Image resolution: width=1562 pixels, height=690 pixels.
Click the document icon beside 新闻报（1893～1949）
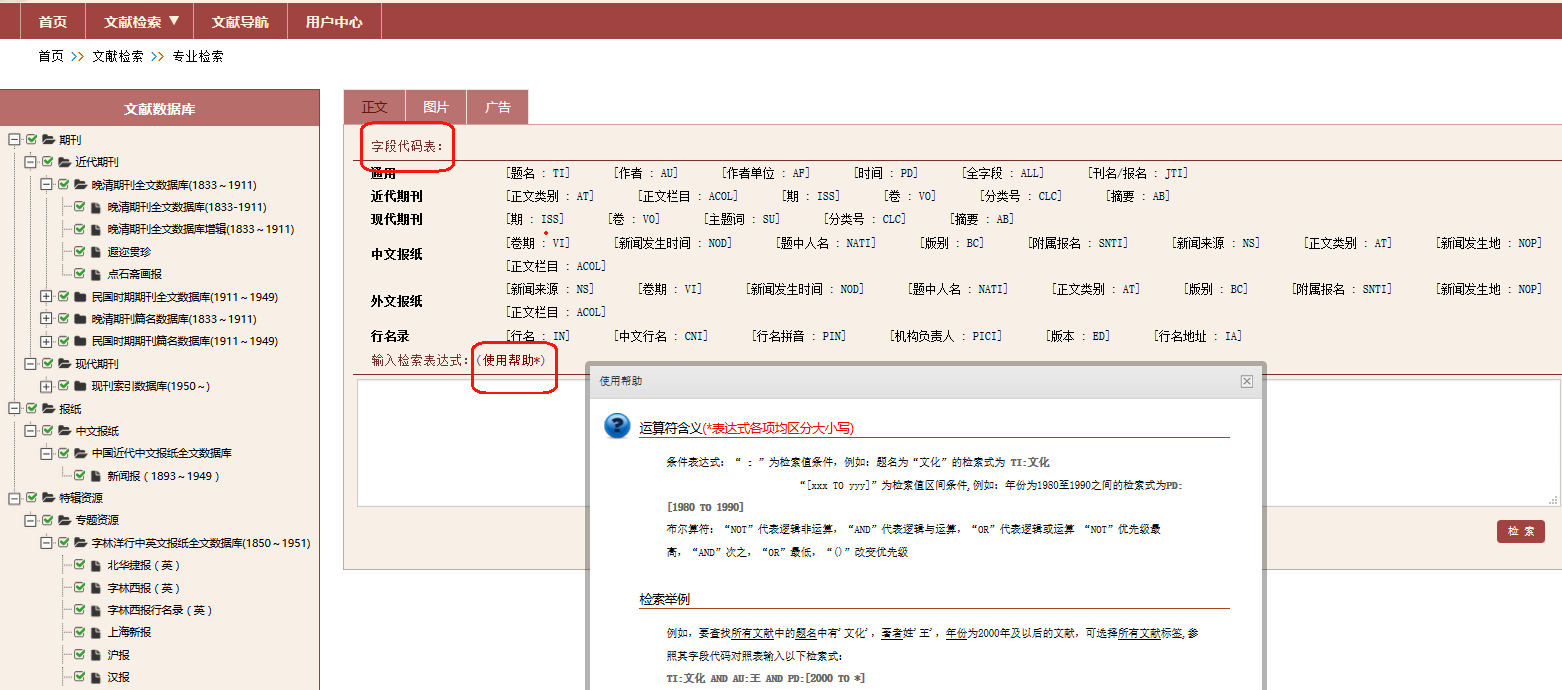click(x=96, y=476)
